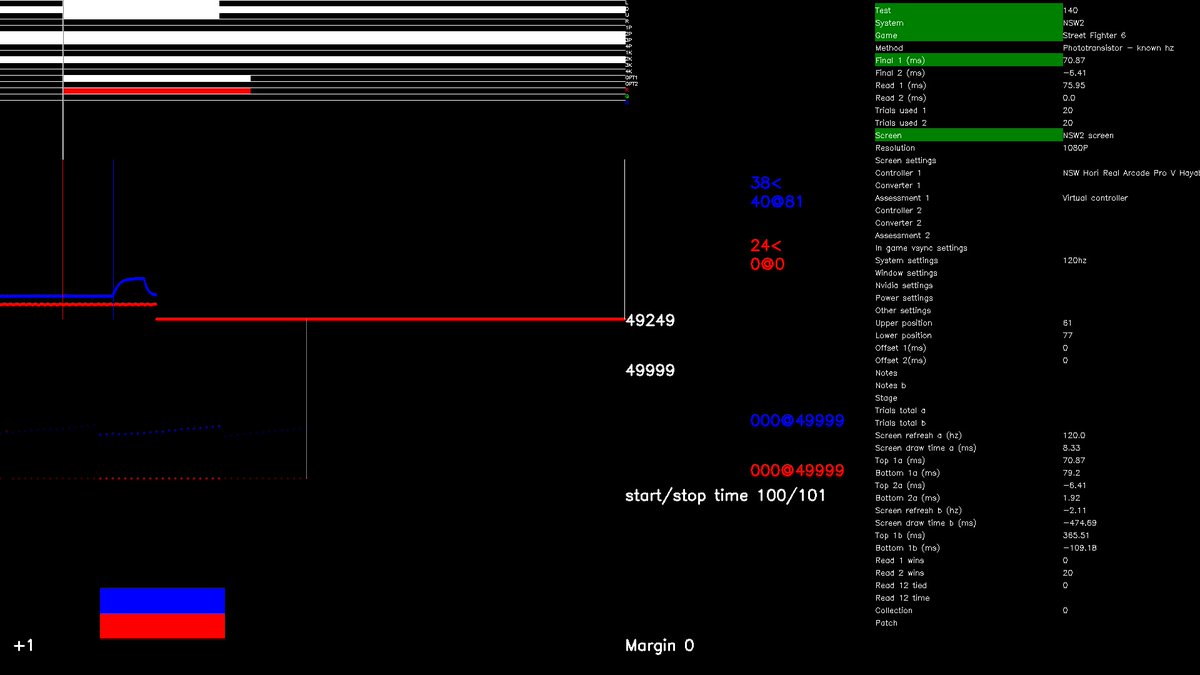Image resolution: width=1200 pixels, height=675 pixels.
Task: Click the Resolution row label
Action: (x=895, y=148)
